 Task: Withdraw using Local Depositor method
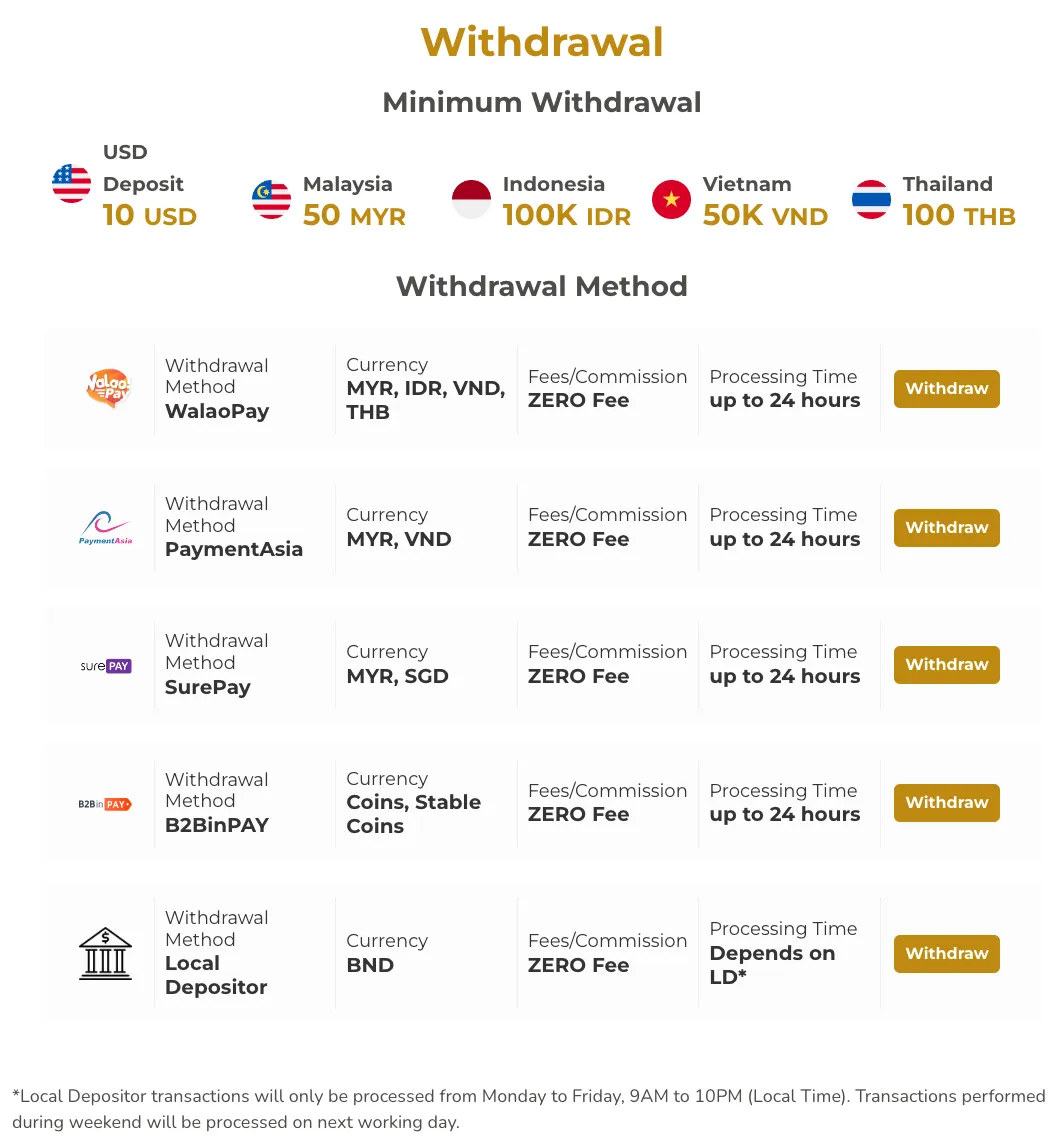click(946, 954)
